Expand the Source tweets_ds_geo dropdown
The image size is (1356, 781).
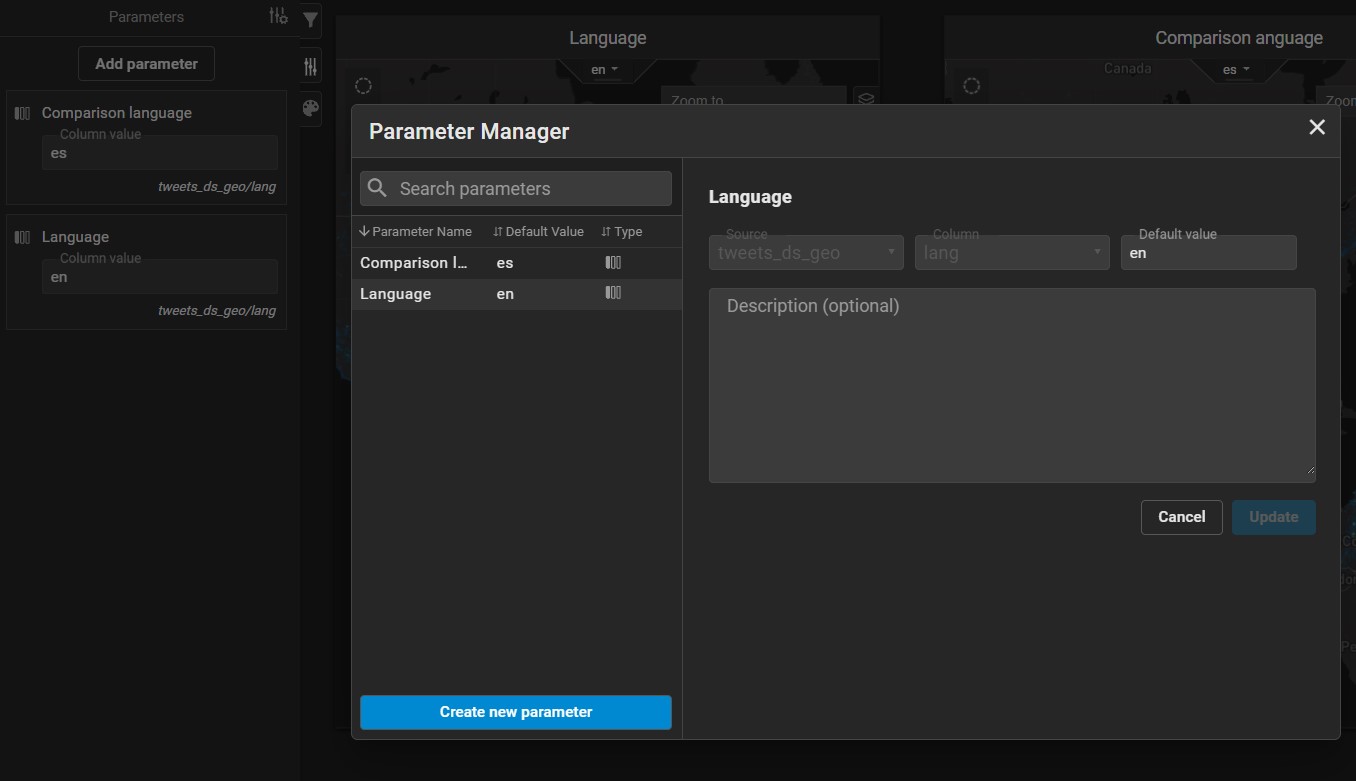tap(806, 253)
